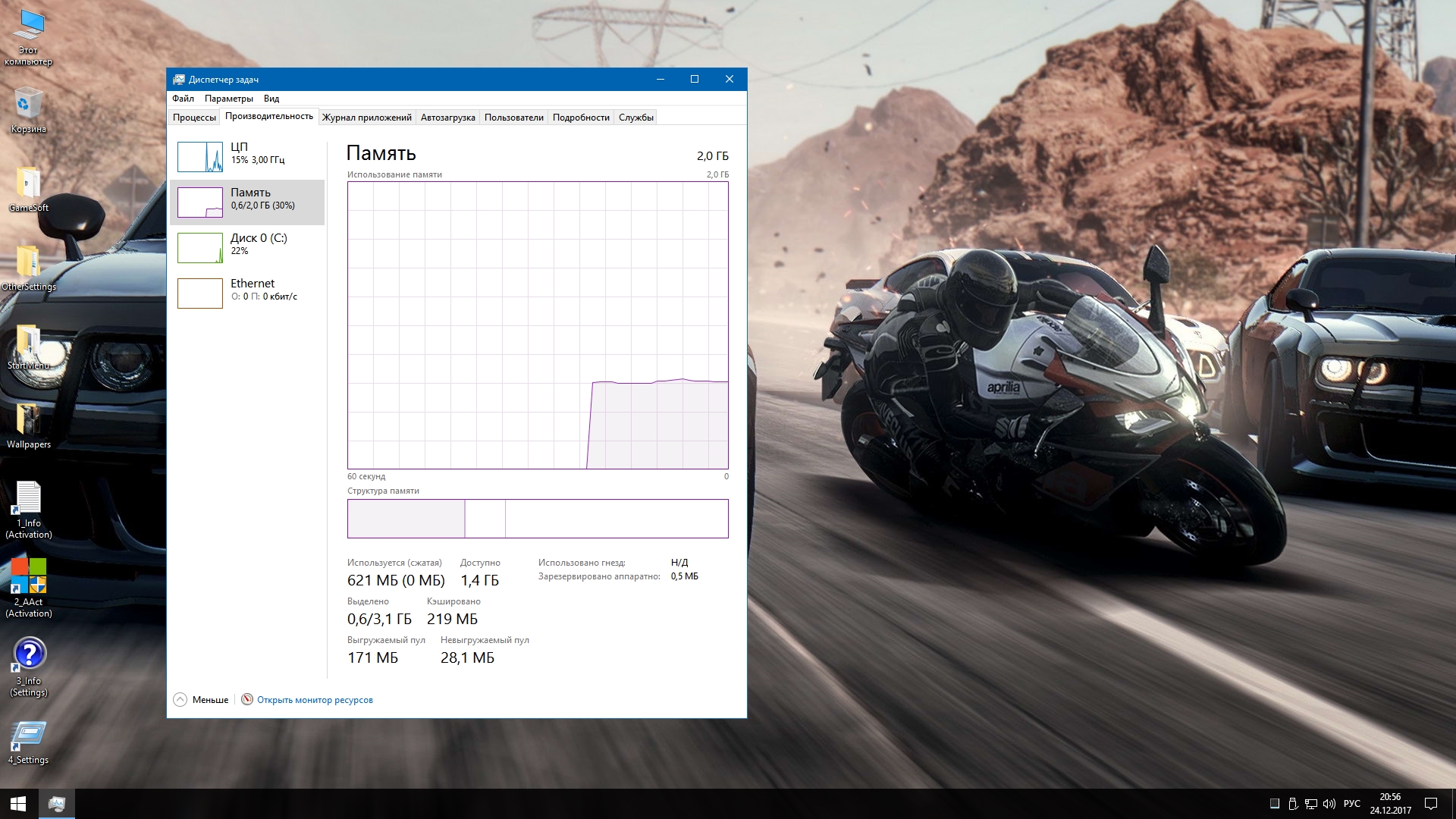
Task: Select the Диск 0 (C:) item
Action: pos(247,248)
